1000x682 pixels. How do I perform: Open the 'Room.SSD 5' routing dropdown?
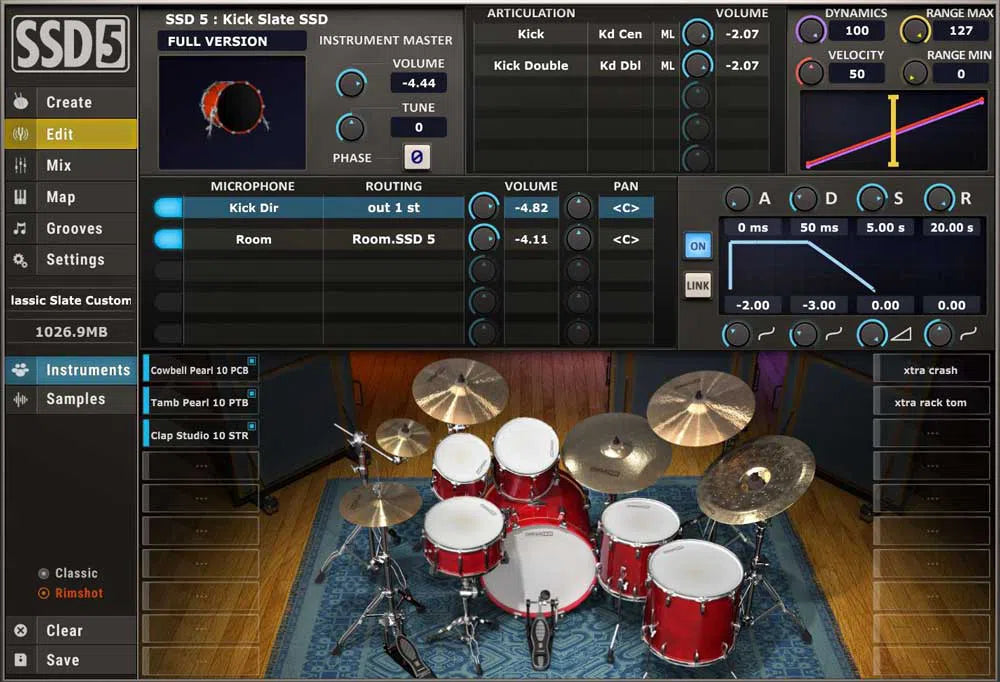392,239
